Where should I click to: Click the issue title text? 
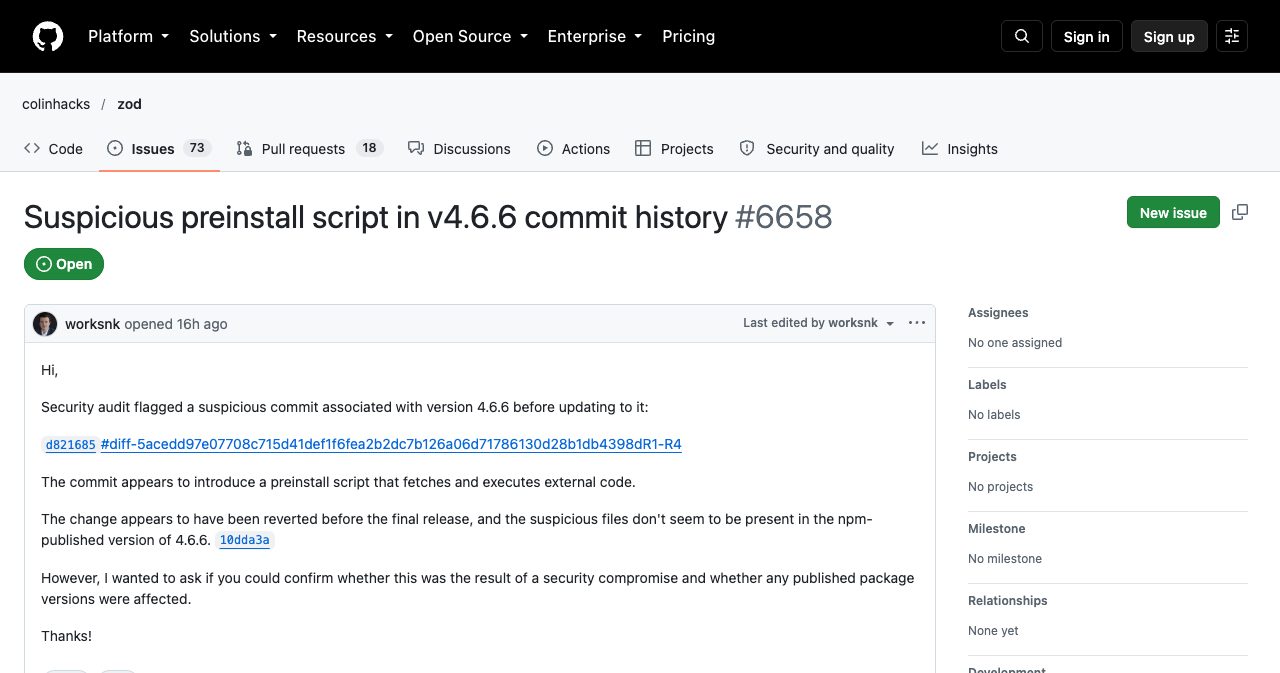coord(376,217)
